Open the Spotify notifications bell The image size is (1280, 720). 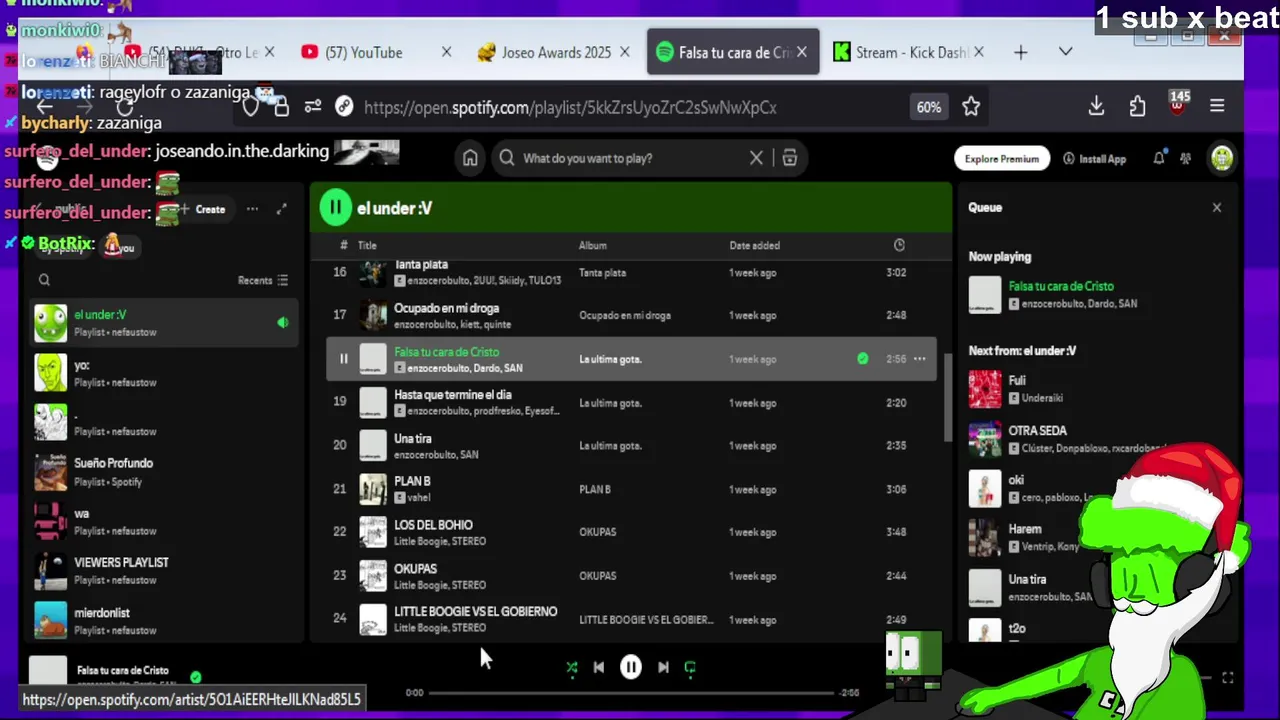[1159, 158]
